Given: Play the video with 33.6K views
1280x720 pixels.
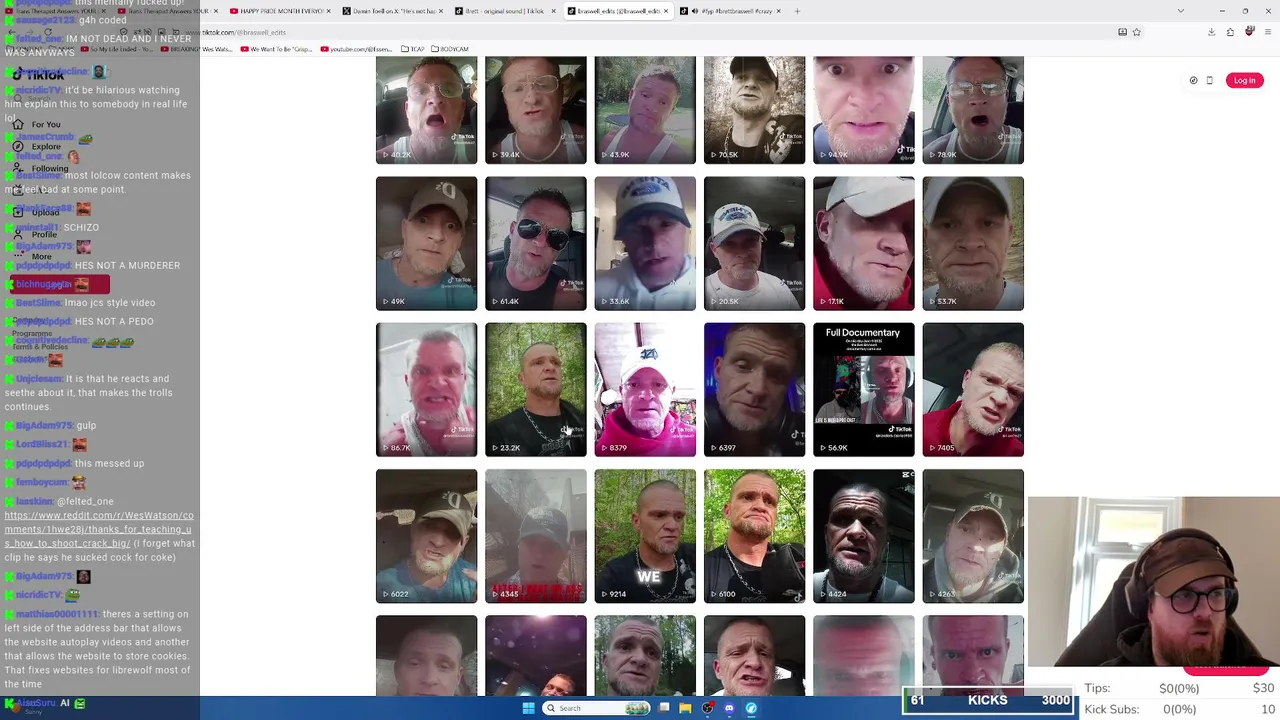Looking at the screenshot, I should [645, 243].
